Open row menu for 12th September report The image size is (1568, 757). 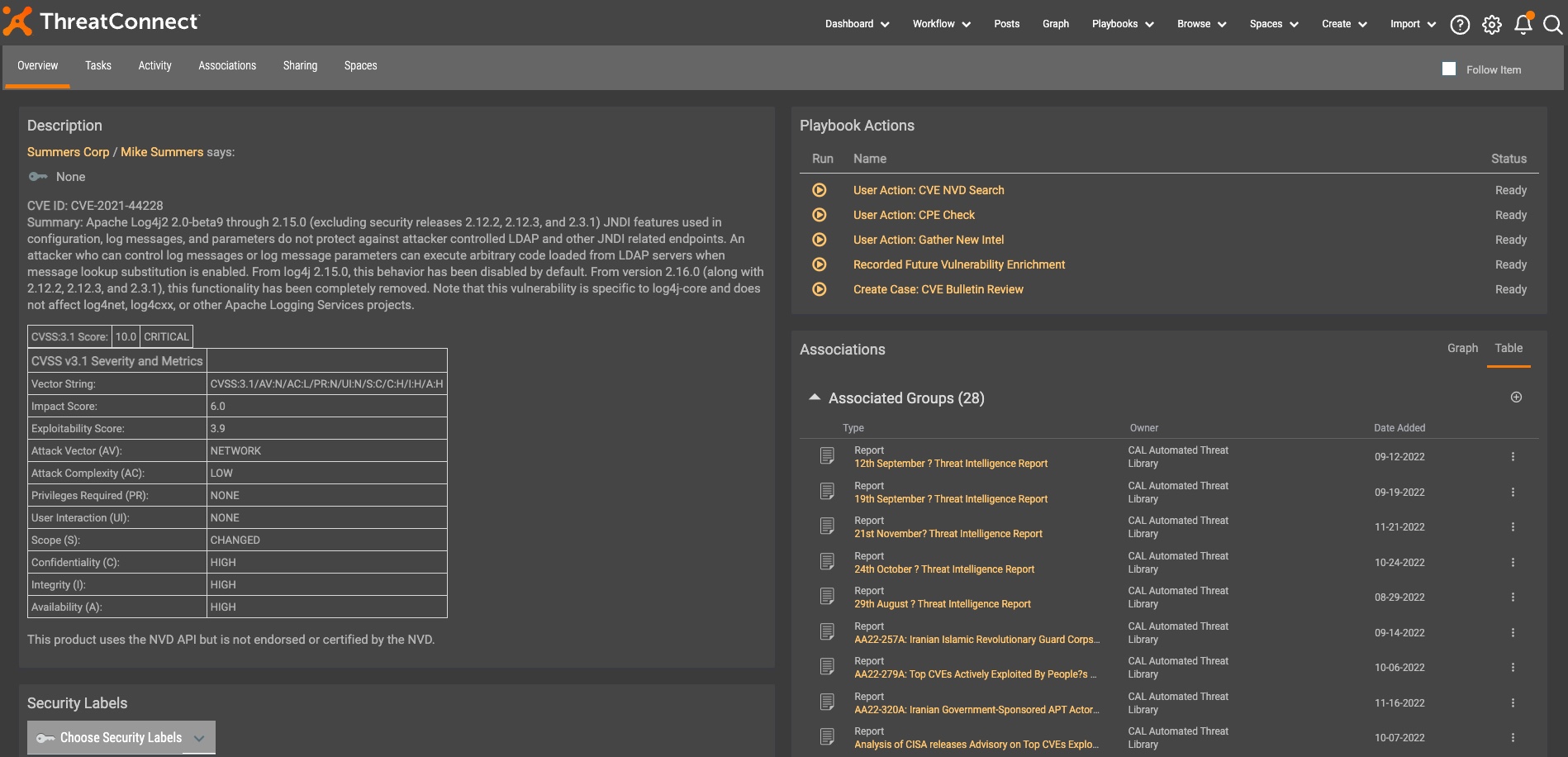click(x=1513, y=457)
